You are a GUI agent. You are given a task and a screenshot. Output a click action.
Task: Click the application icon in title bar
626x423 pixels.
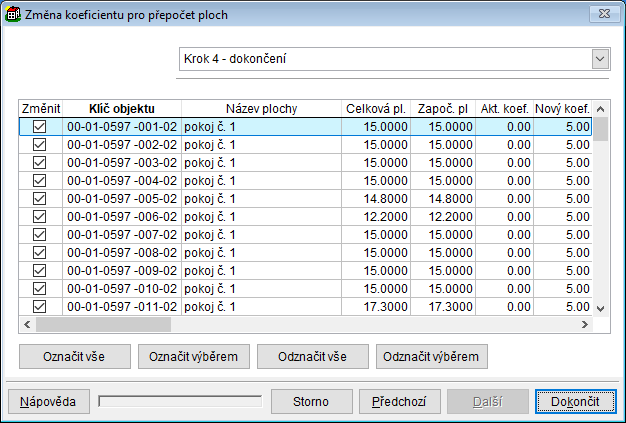pos(13,14)
